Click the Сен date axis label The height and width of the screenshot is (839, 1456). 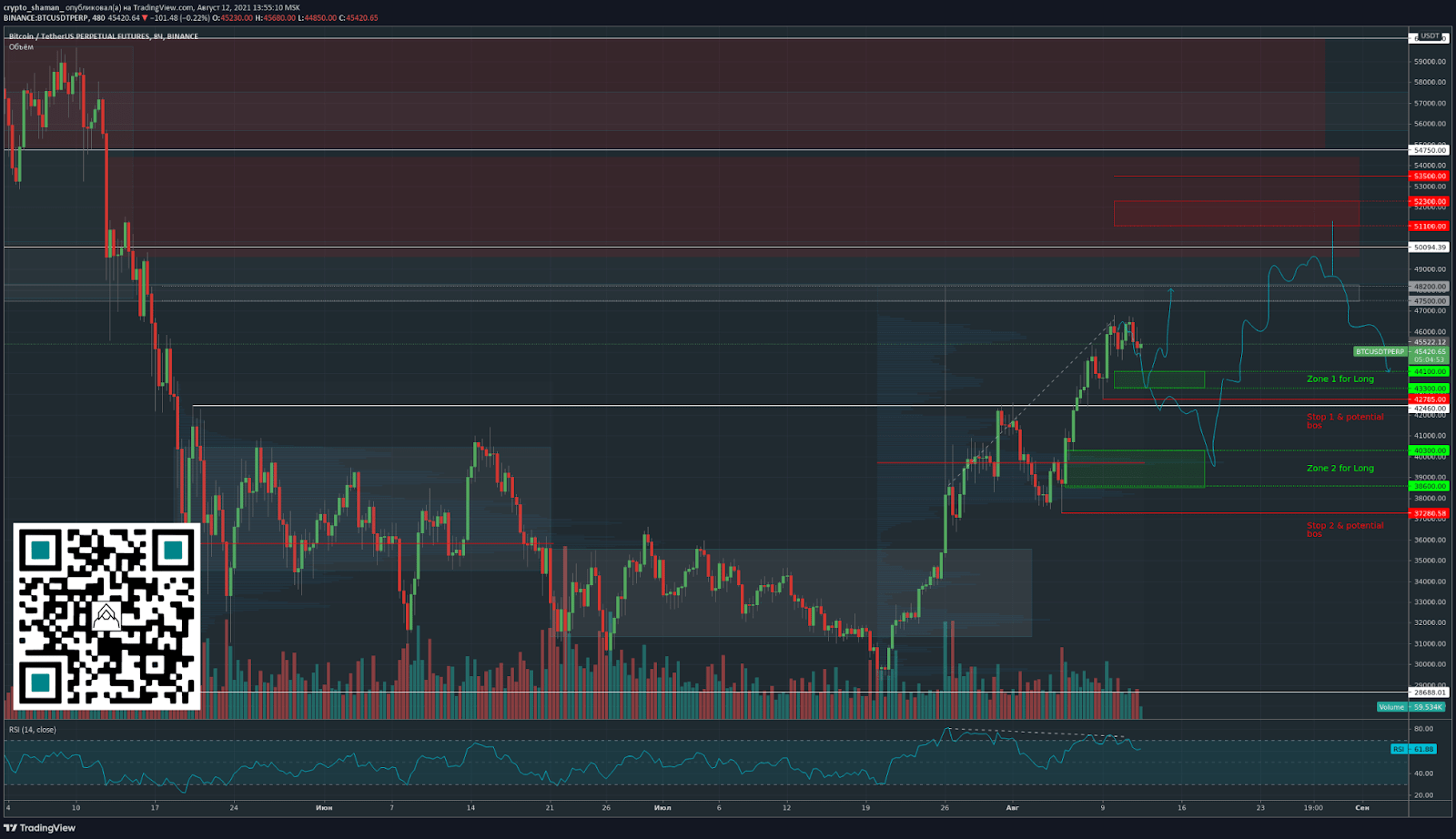click(1362, 807)
